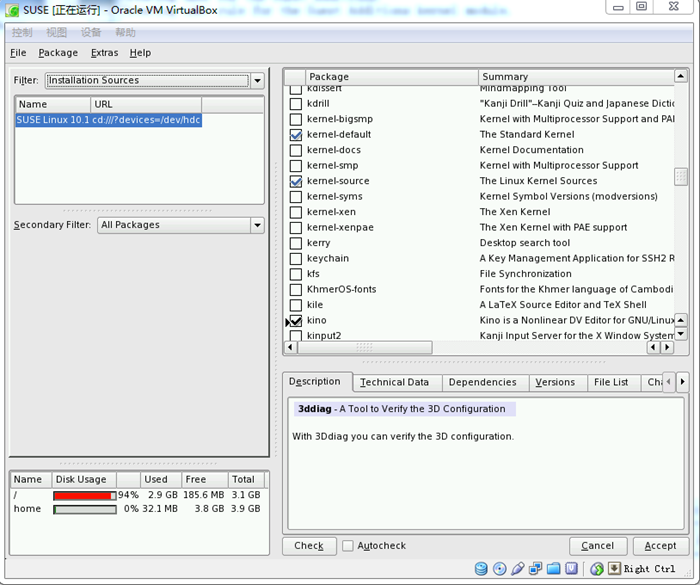Select the SUSE Linux 10.1 installation source row
This screenshot has height=585, width=700.
(108, 120)
